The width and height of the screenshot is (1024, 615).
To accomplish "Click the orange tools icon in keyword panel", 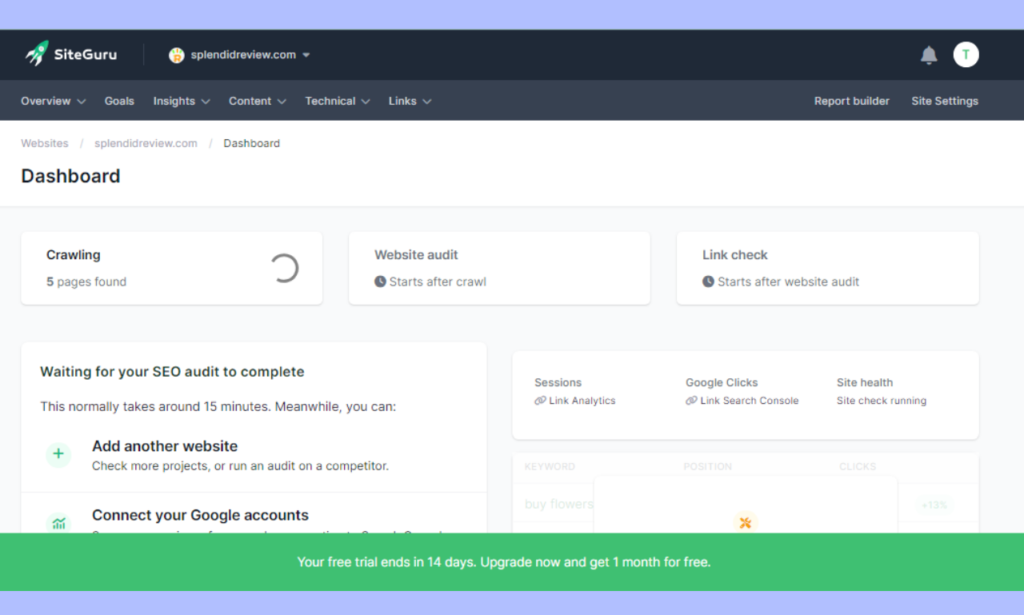I will pos(745,522).
